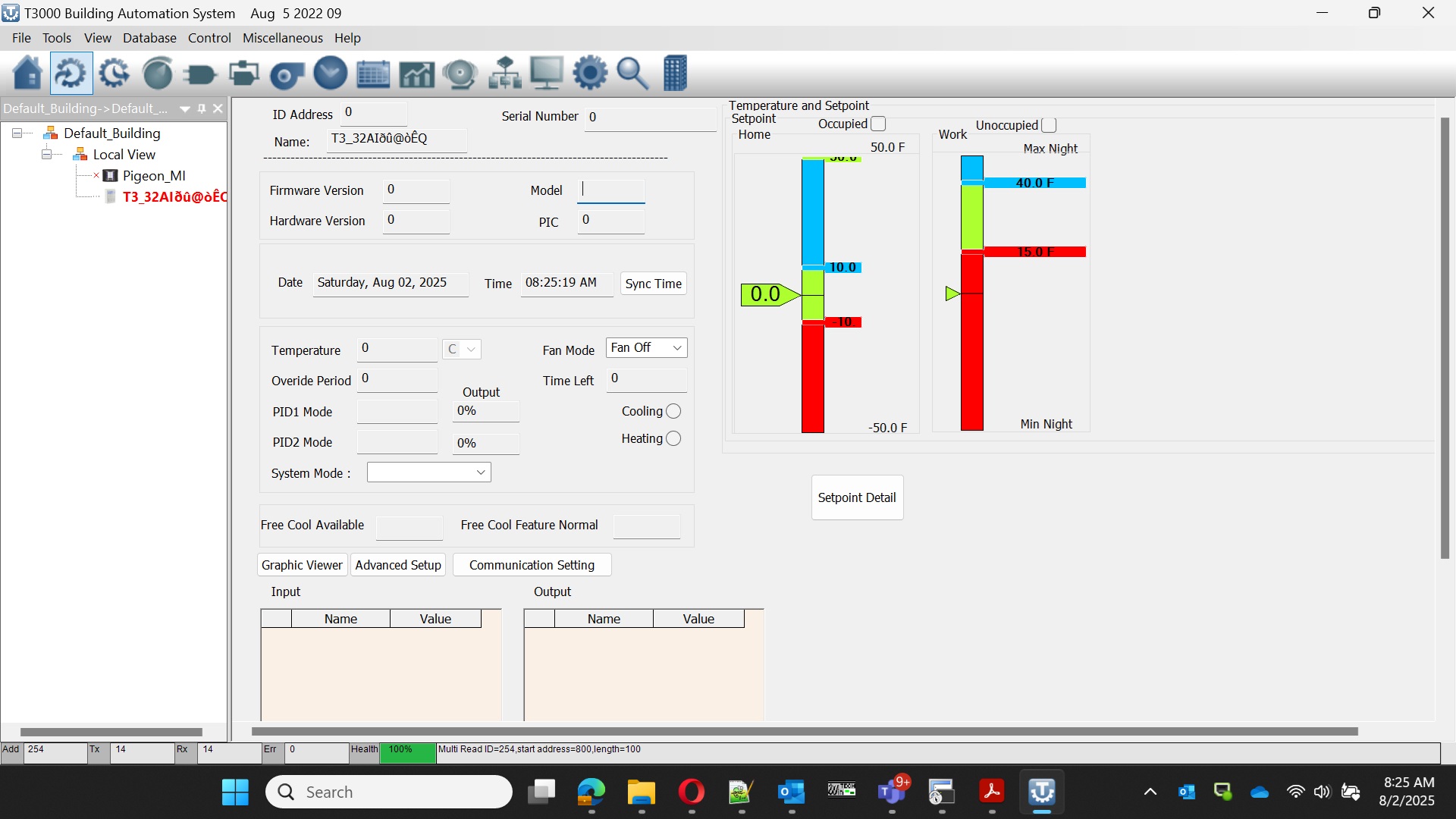
Task: Collapse the Local View tree node
Action: coord(46,155)
